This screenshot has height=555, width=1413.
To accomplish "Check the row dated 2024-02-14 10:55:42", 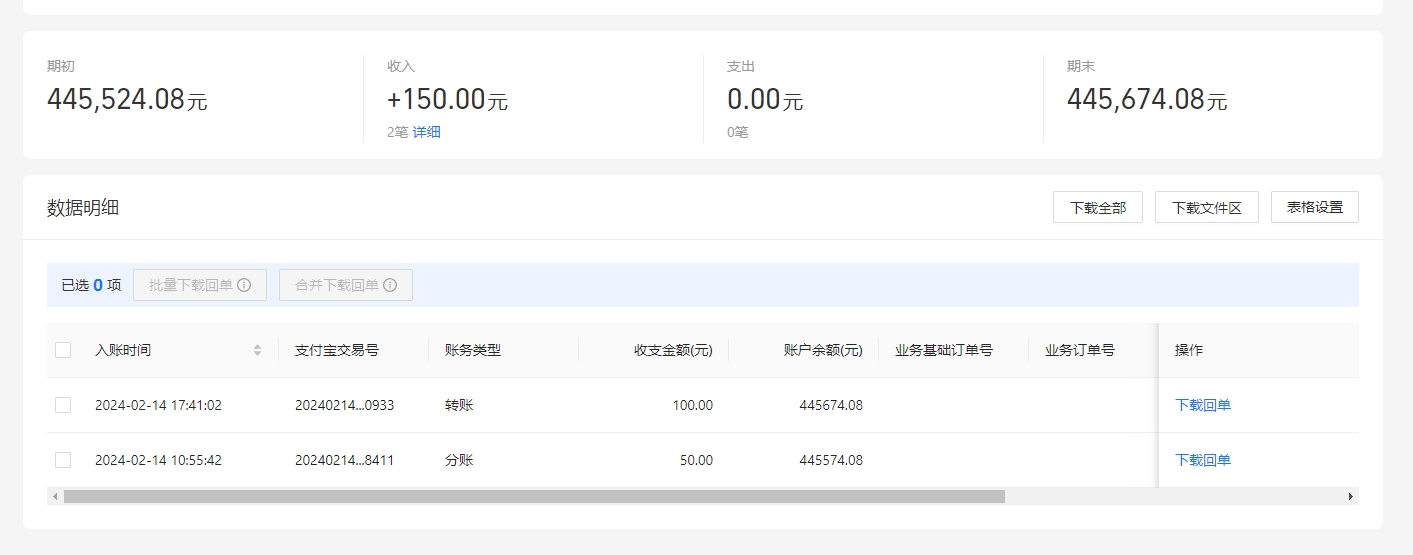I will coord(63,460).
